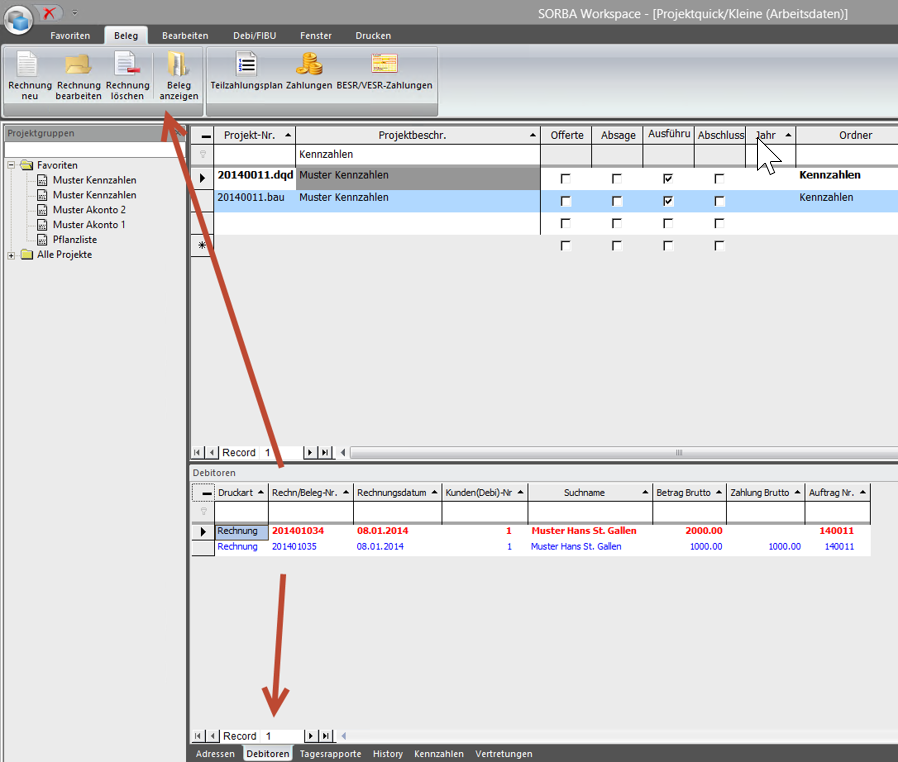
Task: Click the Rechnung löschen icon
Action: [x=127, y=66]
